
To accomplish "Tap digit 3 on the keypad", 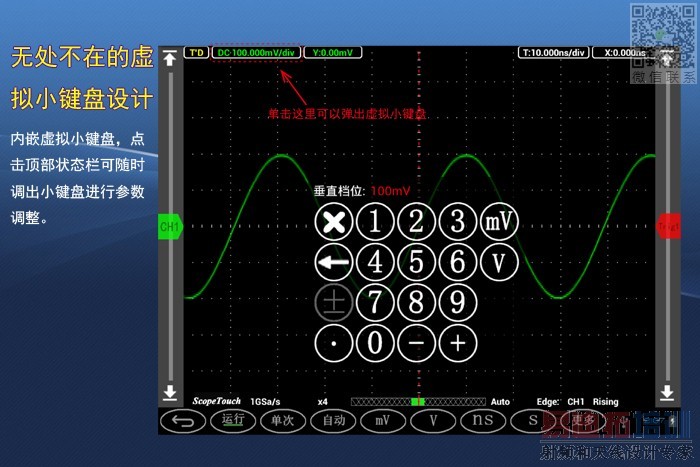I will (458, 221).
